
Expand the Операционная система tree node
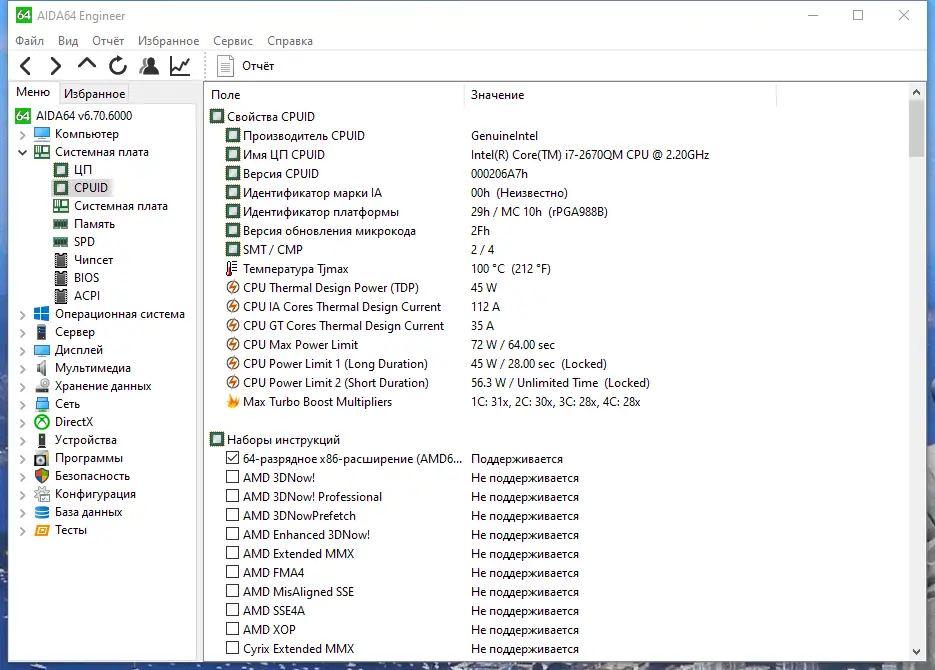tap(21, 313)
